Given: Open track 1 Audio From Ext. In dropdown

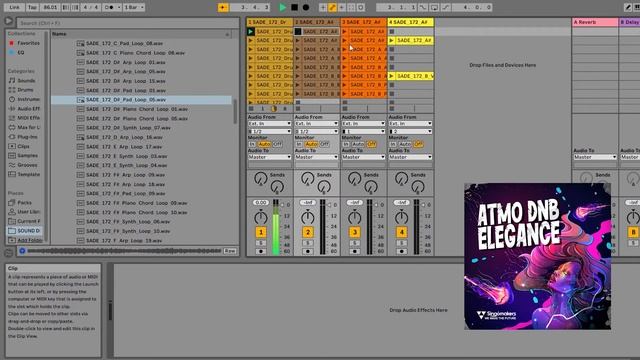Looking at the screenshot, I should pyautogui.click(x=269, y=123).
